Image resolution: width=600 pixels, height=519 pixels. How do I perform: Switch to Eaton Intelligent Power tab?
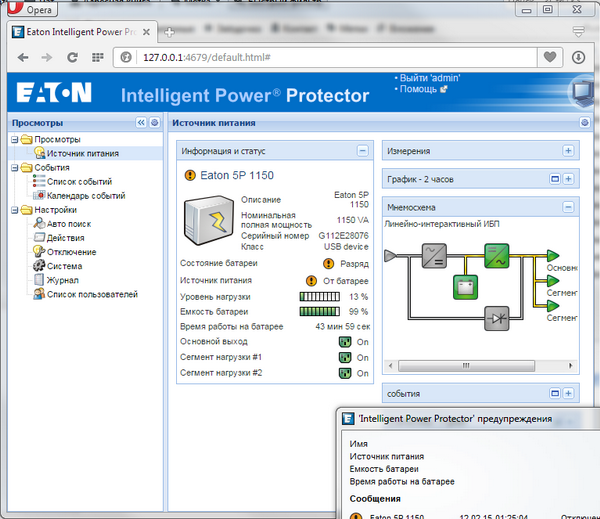click(x=80, y=32)
